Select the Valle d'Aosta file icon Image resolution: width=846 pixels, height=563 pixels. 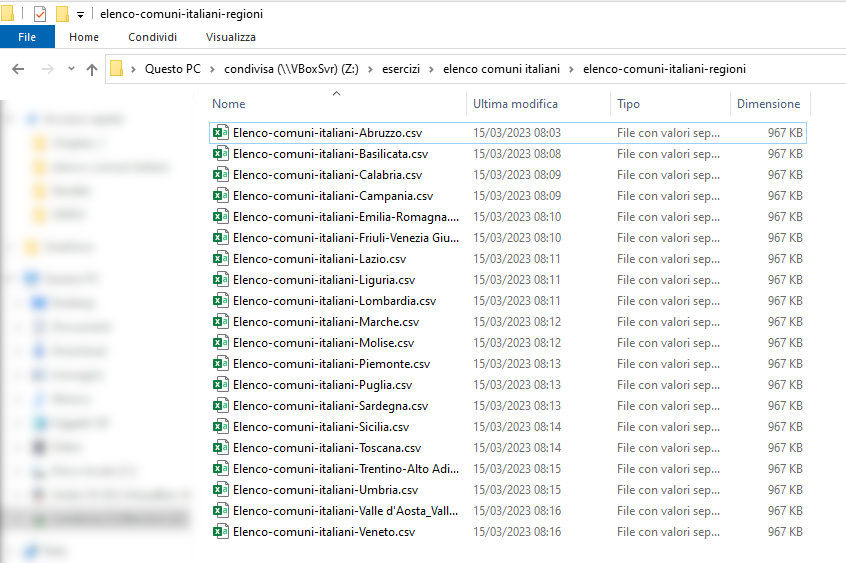point(220,511)
